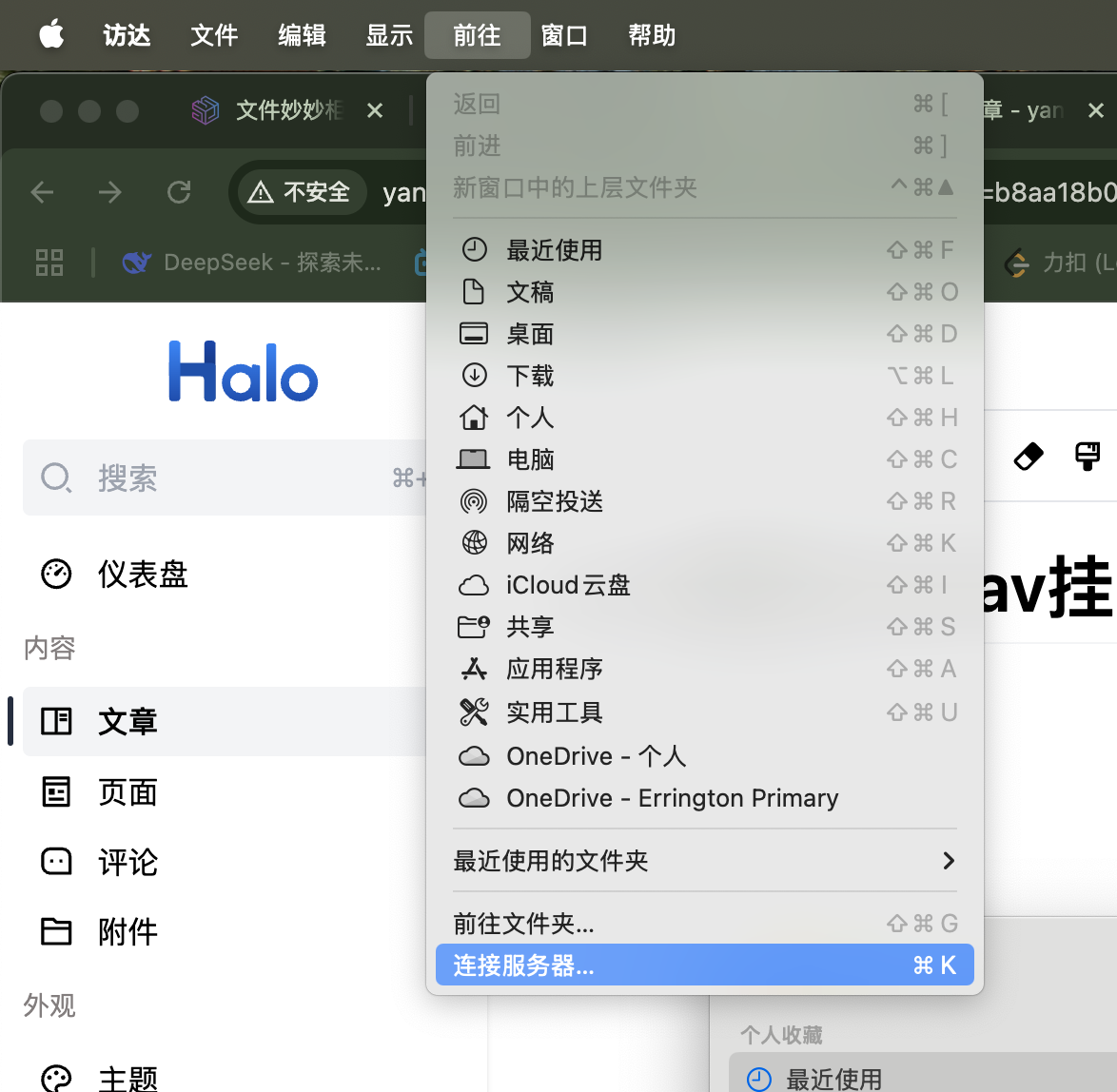Close the first browser tab

375,111
